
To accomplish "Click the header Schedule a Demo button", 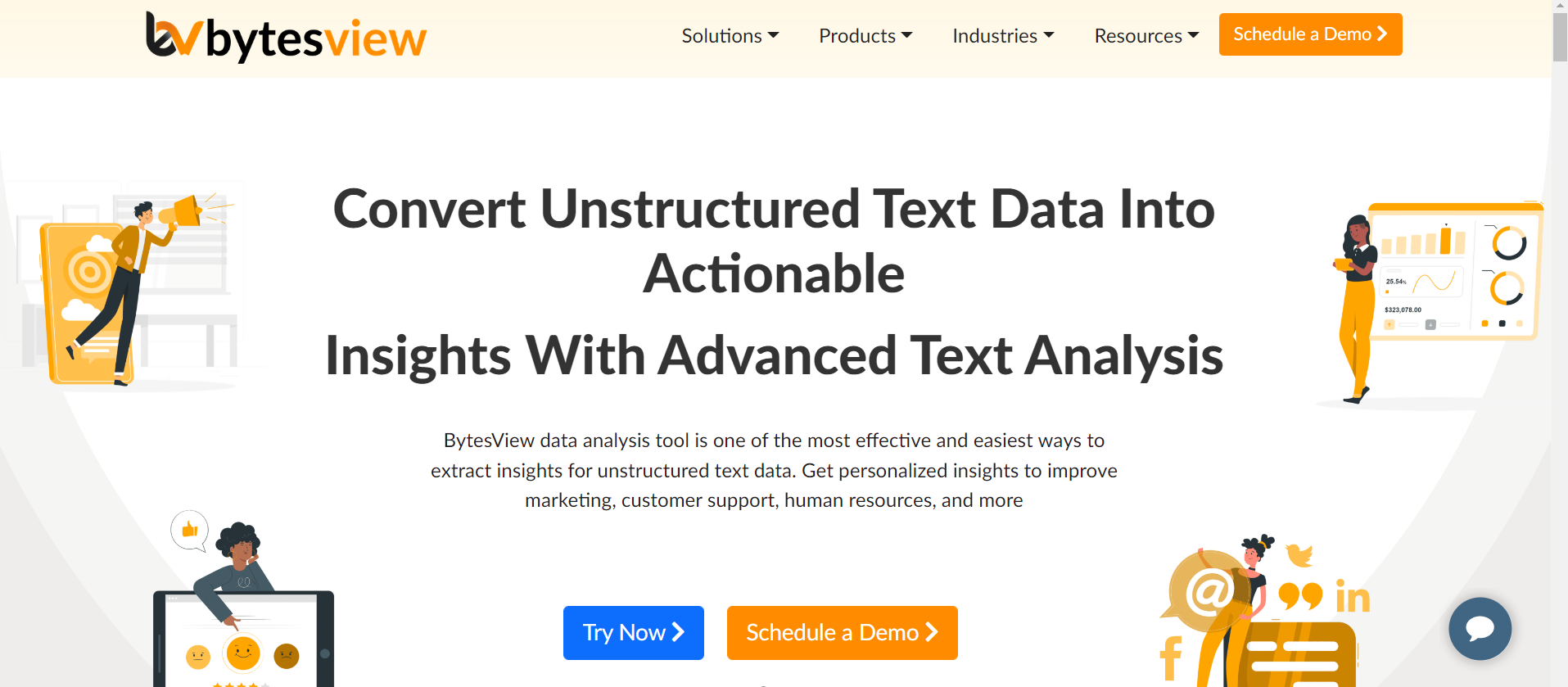I will pos(1310,34).
